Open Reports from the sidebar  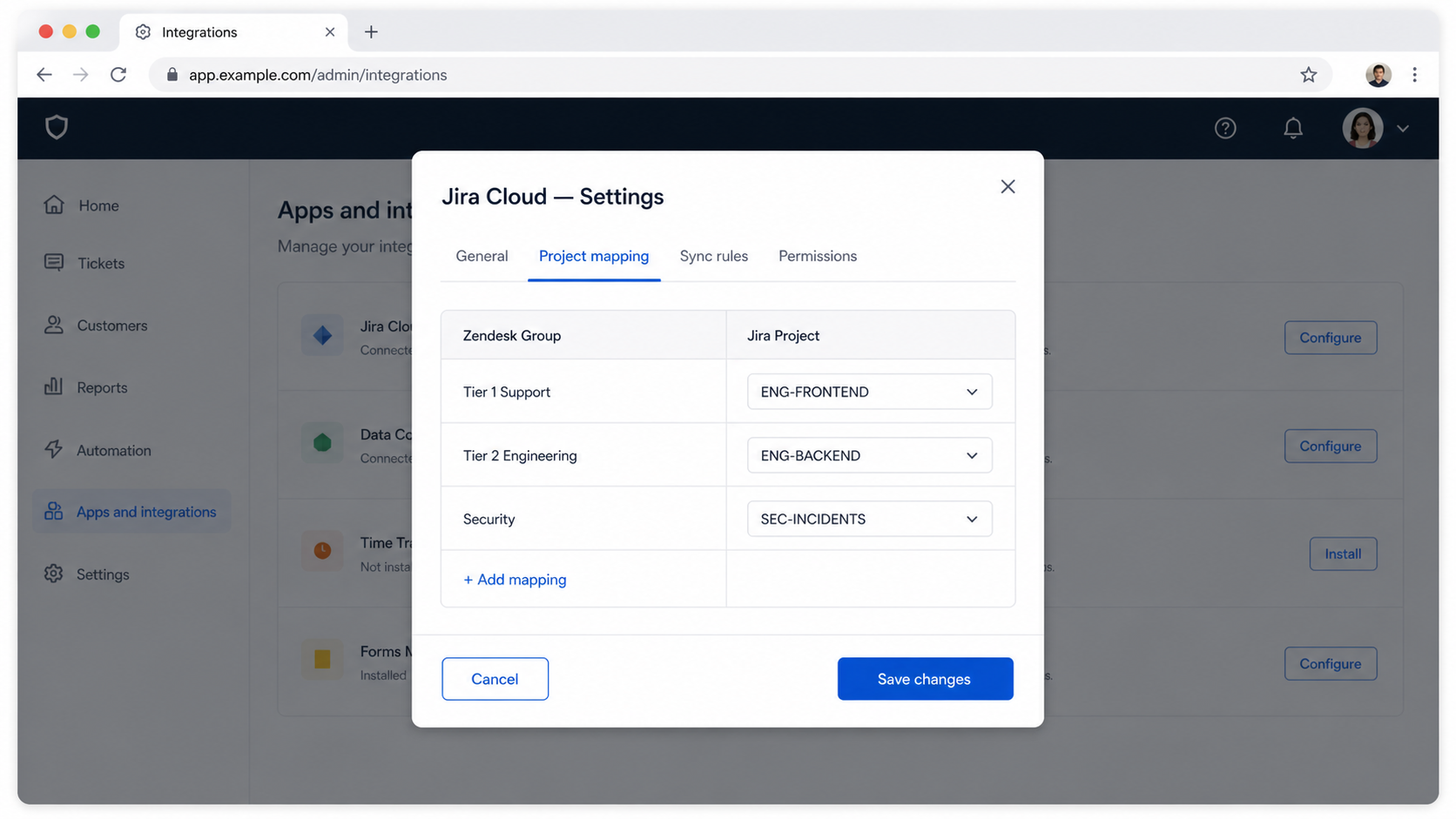click(102, 387)
